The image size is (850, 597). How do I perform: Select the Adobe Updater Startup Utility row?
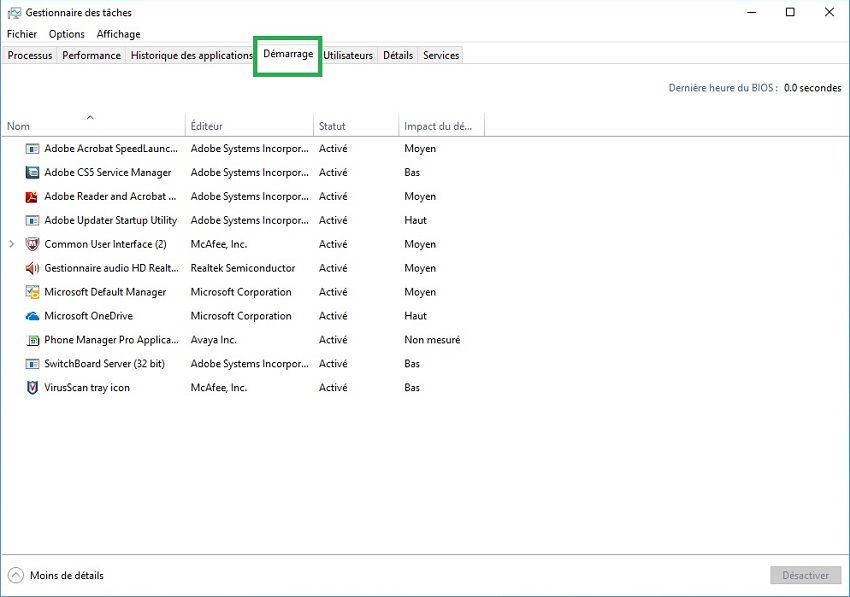click(x=110, y=221)
